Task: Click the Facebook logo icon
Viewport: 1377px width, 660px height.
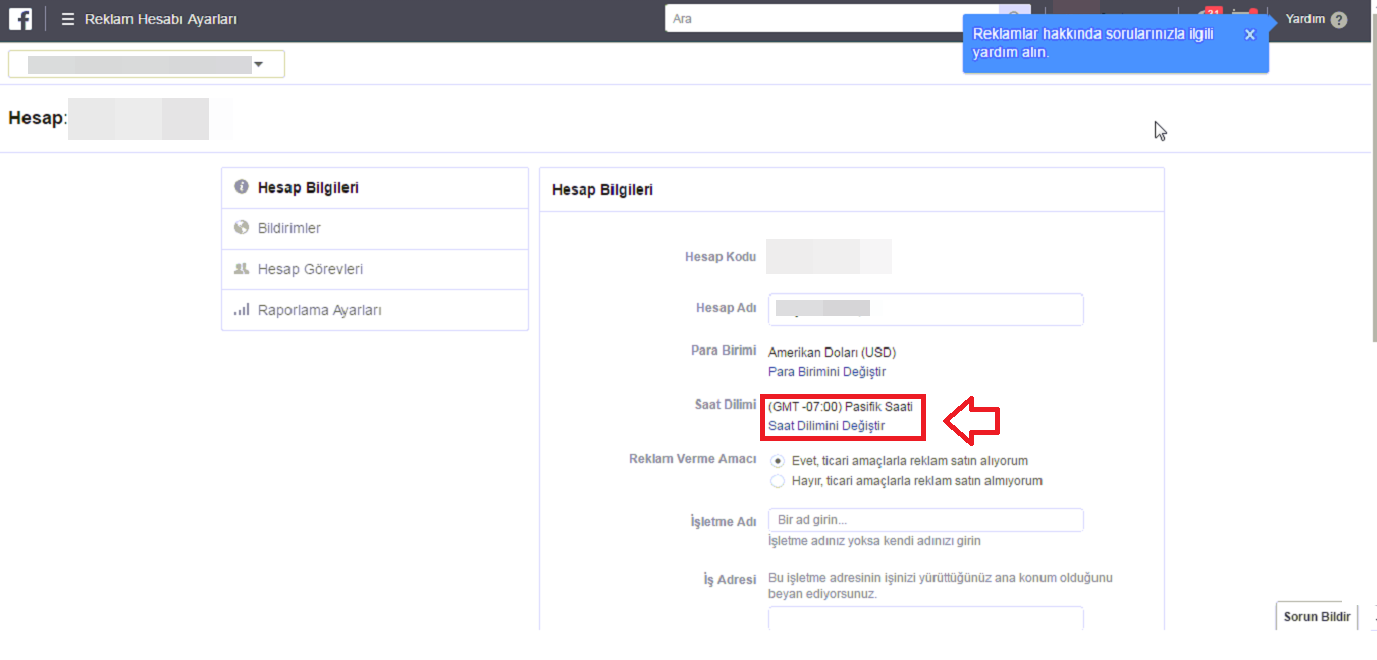Action: tap(20, 19)
